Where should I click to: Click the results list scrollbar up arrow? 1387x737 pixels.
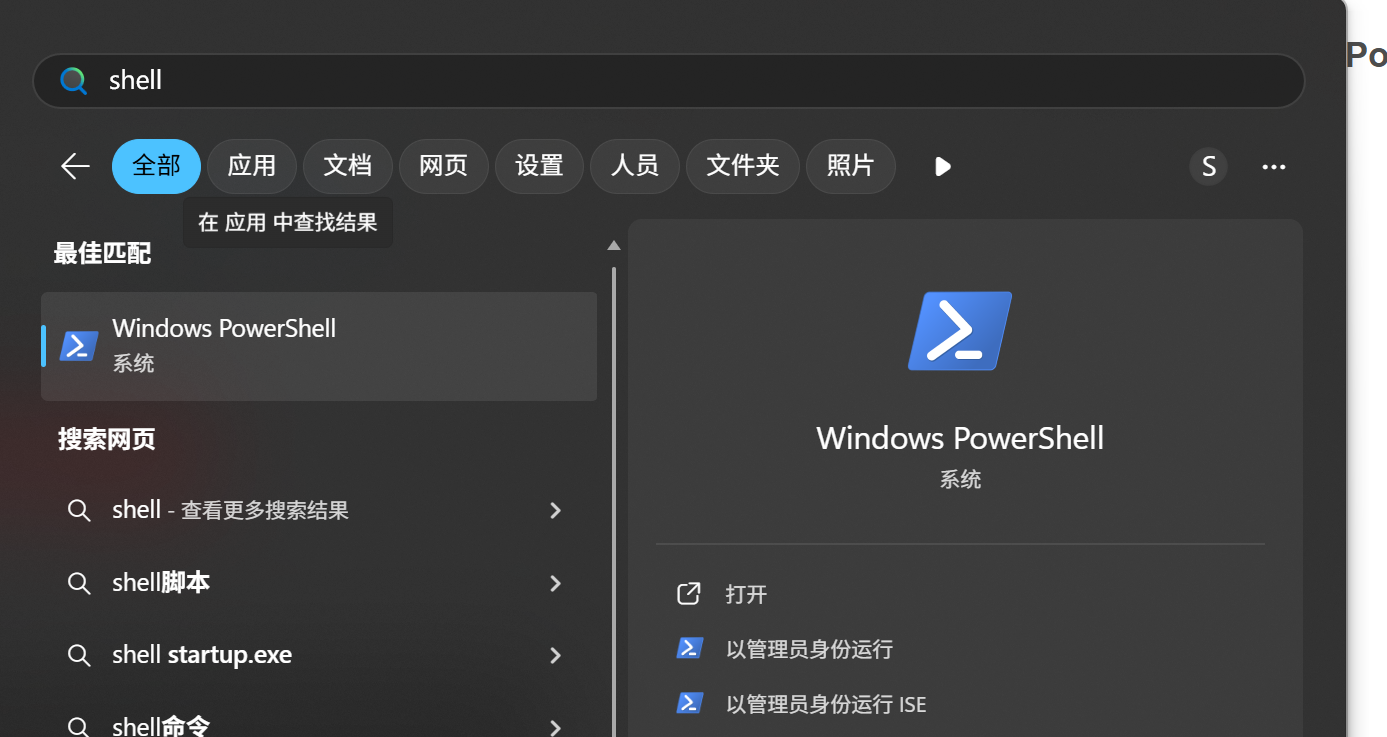(x=614, y=245)
